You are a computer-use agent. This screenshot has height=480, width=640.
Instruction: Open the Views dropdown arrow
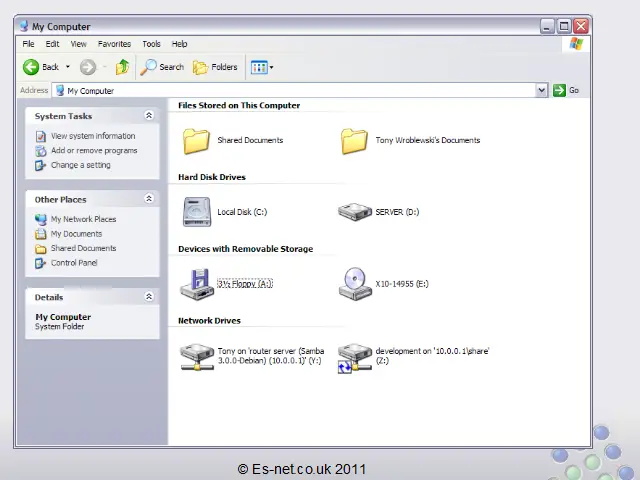pyautogui.click(x=271, y=67)
